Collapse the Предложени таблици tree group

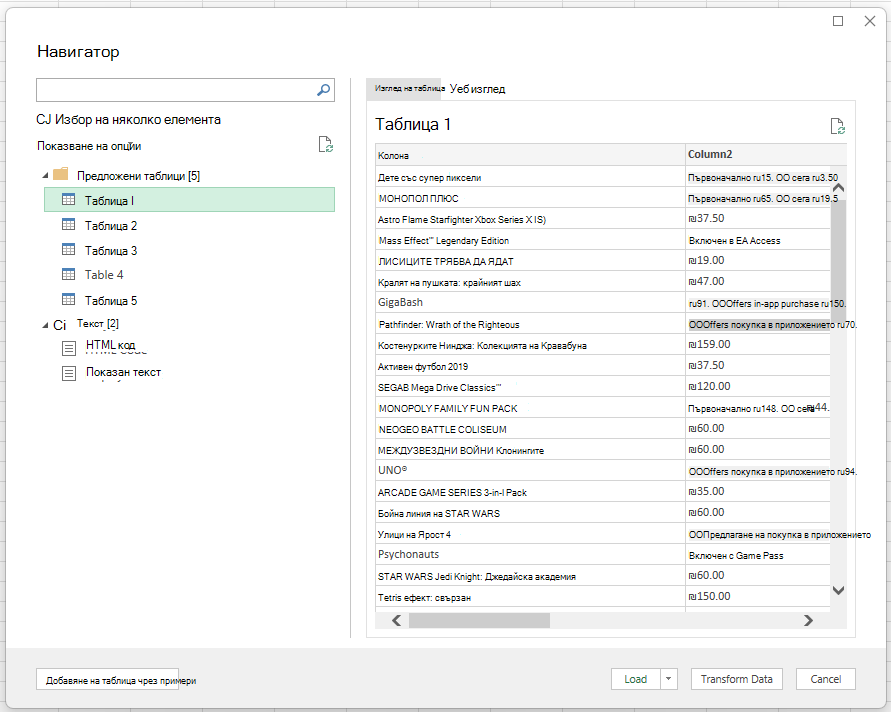(x=45, y=176)
